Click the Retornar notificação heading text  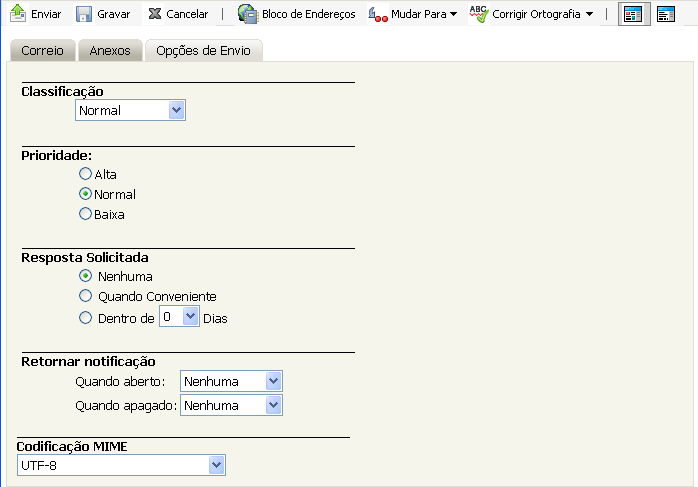(88, 361)
